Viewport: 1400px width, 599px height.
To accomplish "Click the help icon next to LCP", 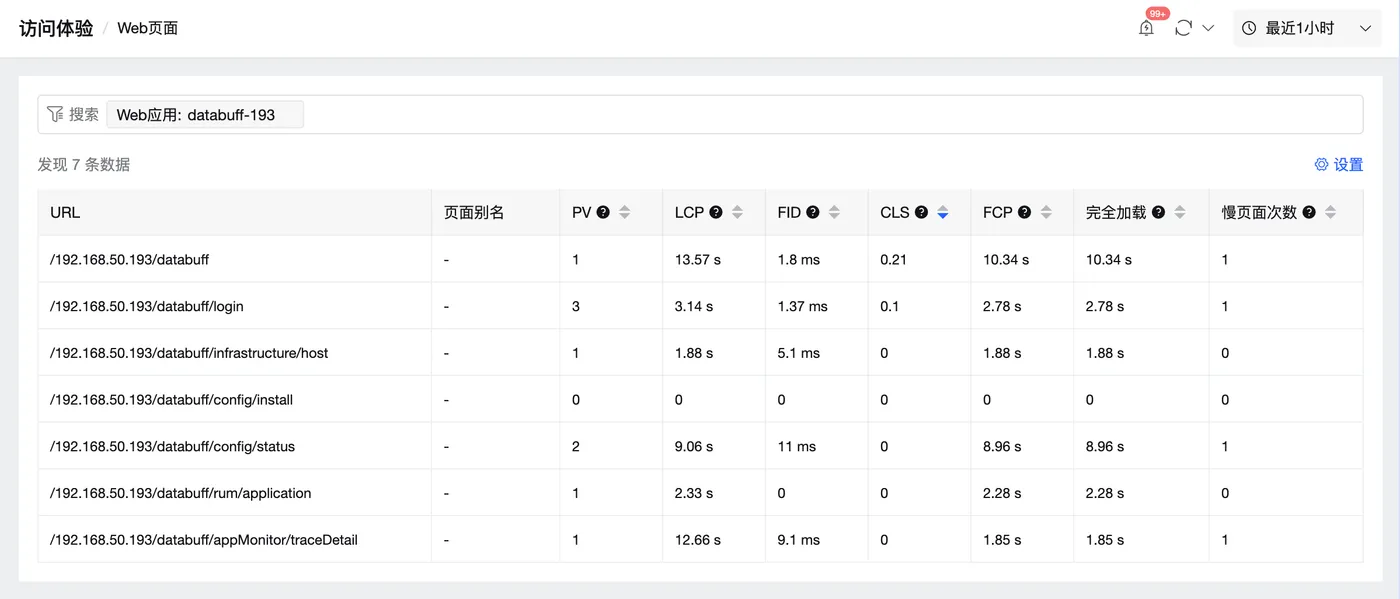I will (716, 212).
